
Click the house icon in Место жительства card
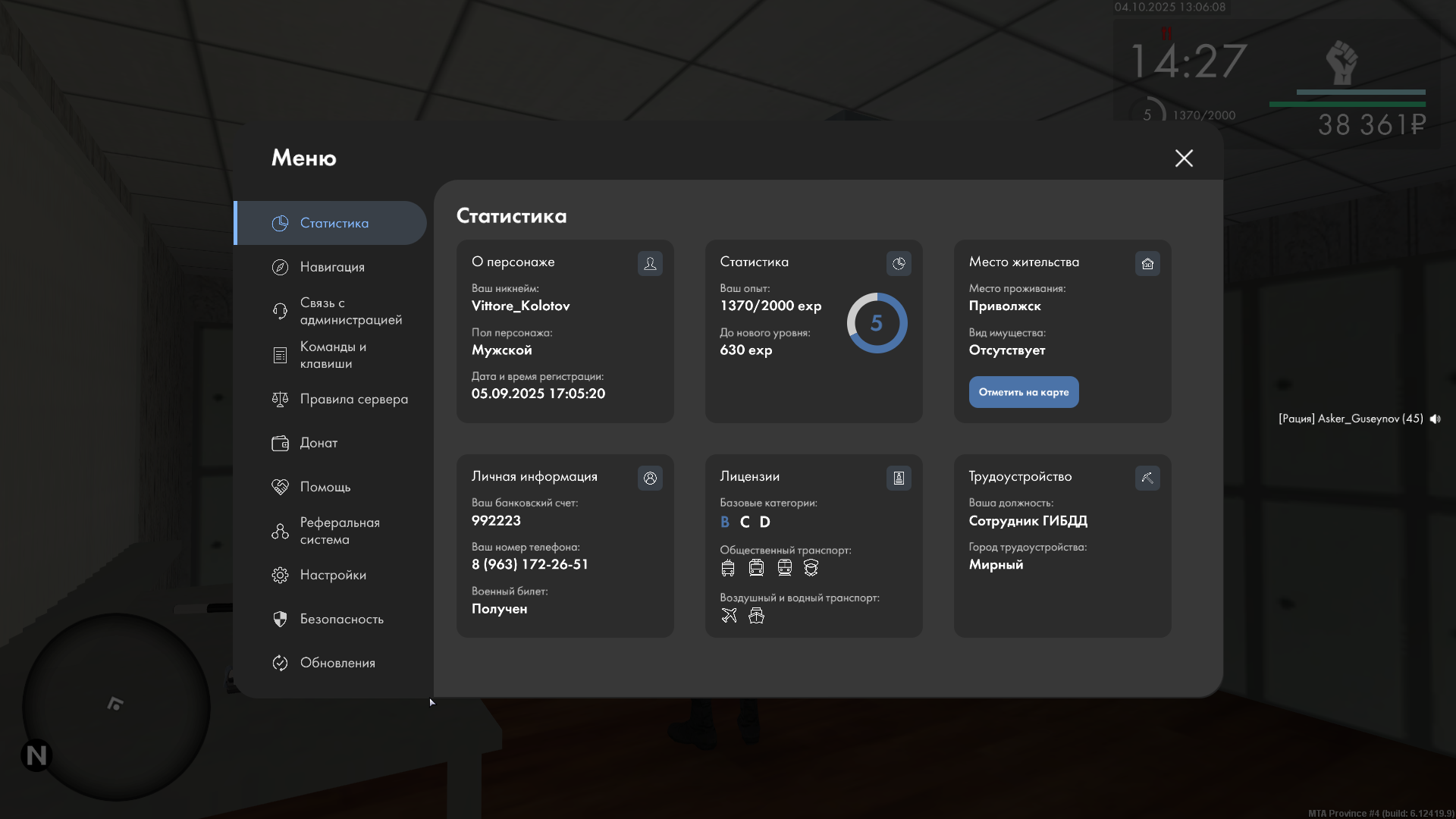pyautogui.click(x=1147, y=263)
